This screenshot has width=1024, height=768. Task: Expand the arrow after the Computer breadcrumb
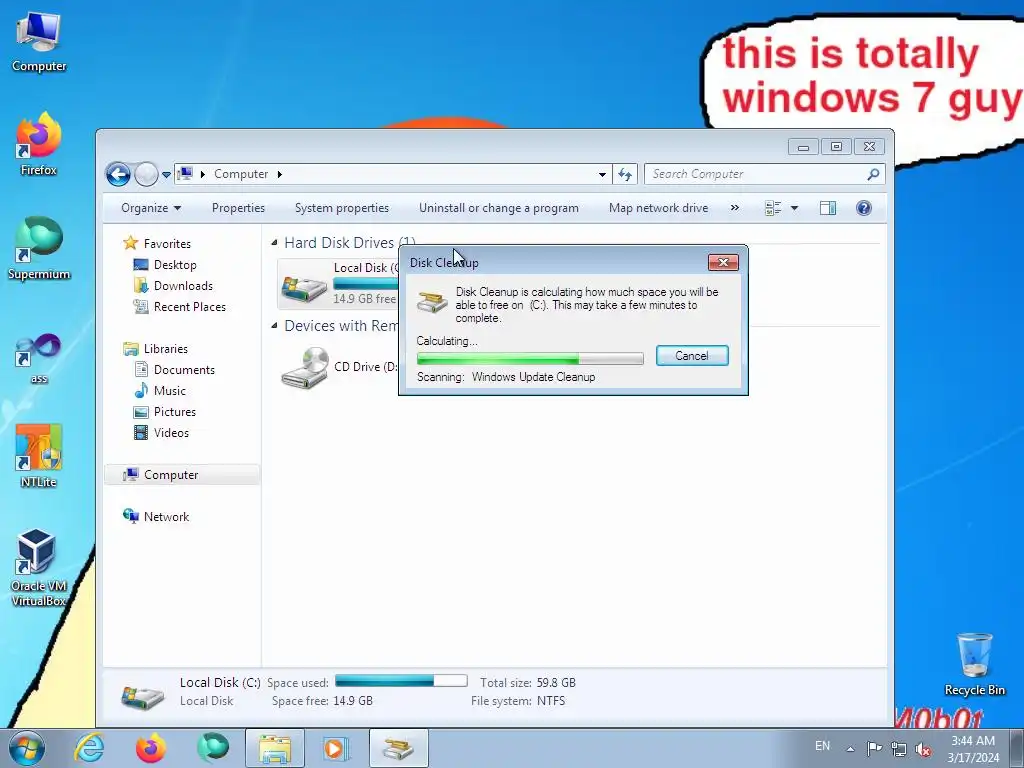(x=280, y=174)
